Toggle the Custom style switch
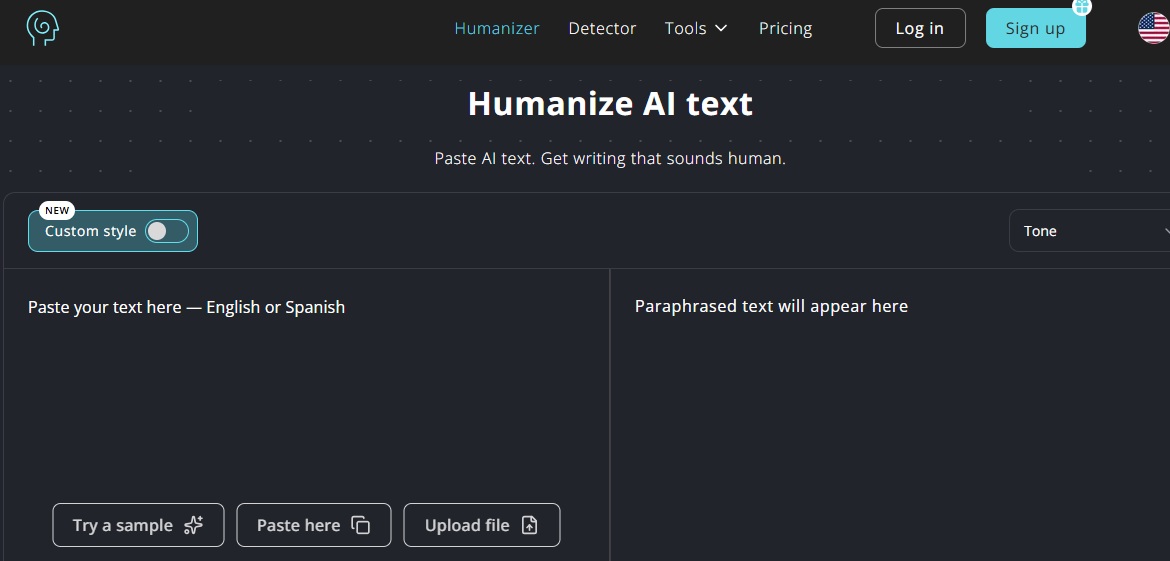Image resolution: width=1170 pixels, height=561 pixels. 167,231
